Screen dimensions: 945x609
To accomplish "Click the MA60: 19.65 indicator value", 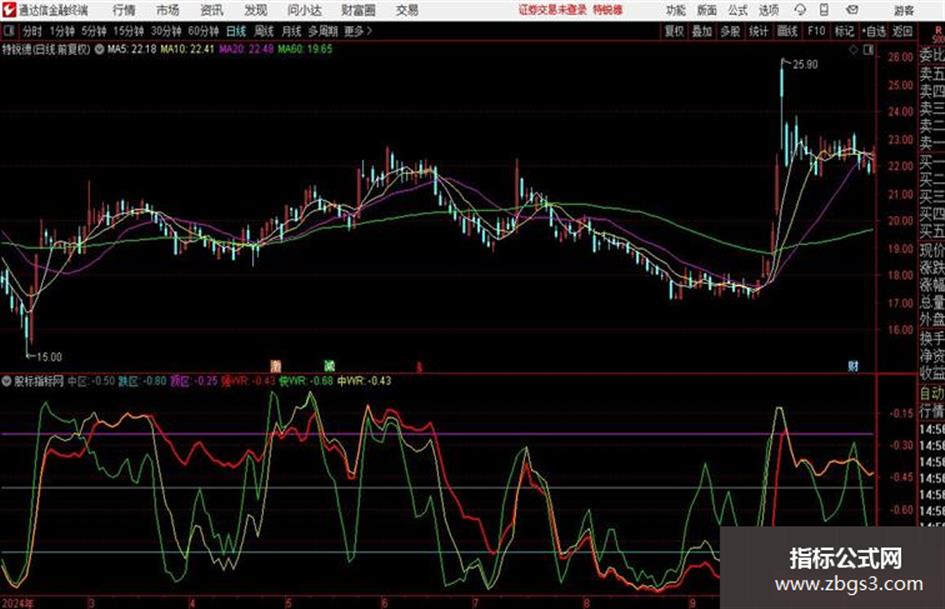I will tap(305, 49).
